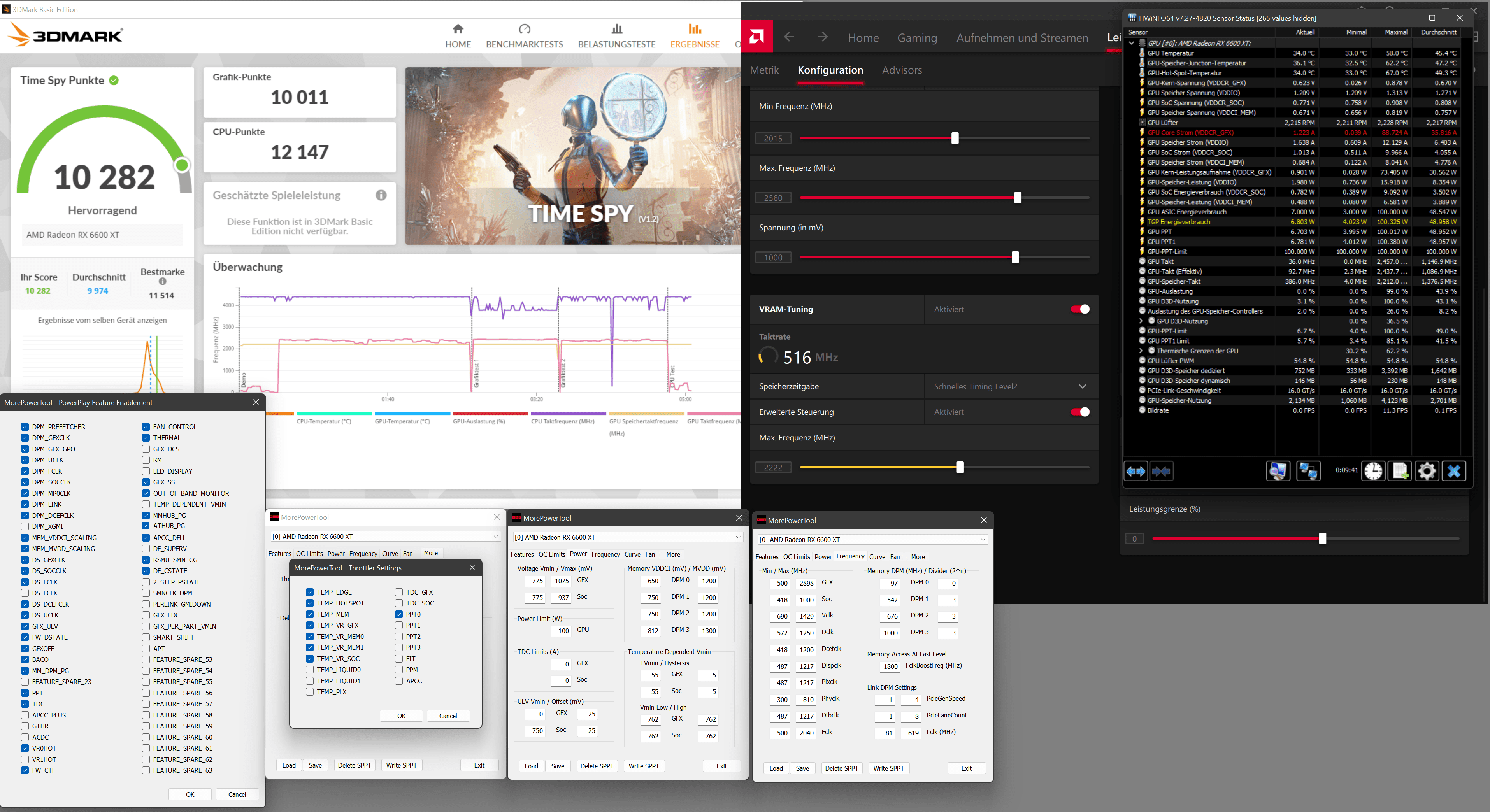Click Time Spy thumbnail image
The width and height of the screenshot is (1490, 812).
(x=573, y=156)
